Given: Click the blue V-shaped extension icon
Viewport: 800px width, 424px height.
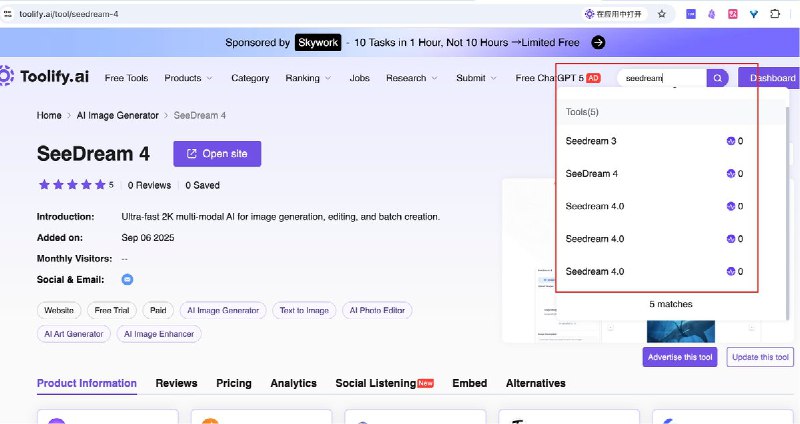Looking at the screenshot, I should (x=754, y=14).
